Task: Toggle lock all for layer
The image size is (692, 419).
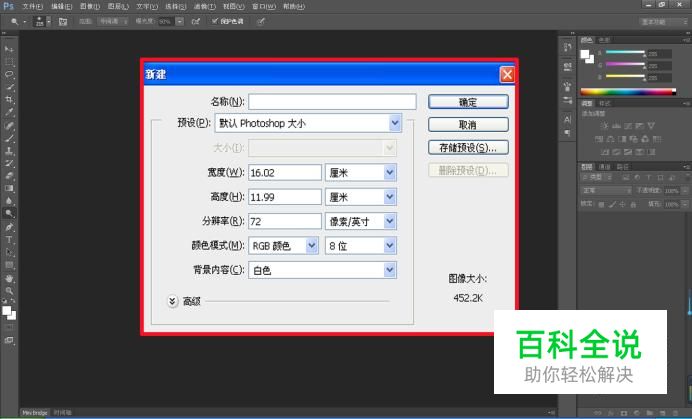Action: [x=633, y=204]
